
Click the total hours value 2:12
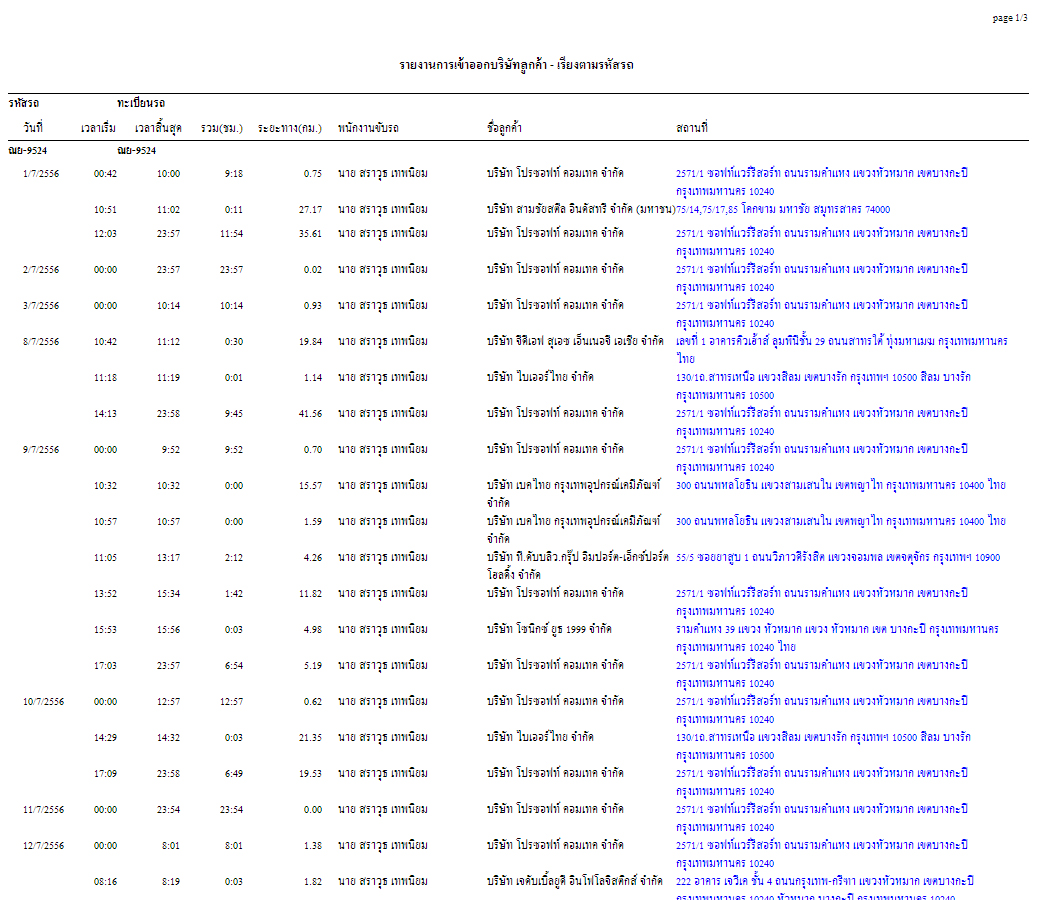(x=234, y=558)
